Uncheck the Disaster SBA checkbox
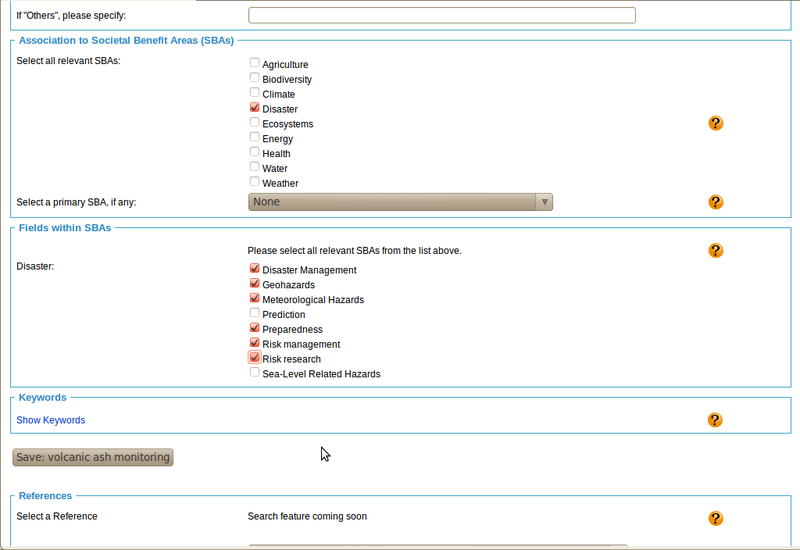The width and height of the screenshot is (800, 550). (x=255, y=108)
